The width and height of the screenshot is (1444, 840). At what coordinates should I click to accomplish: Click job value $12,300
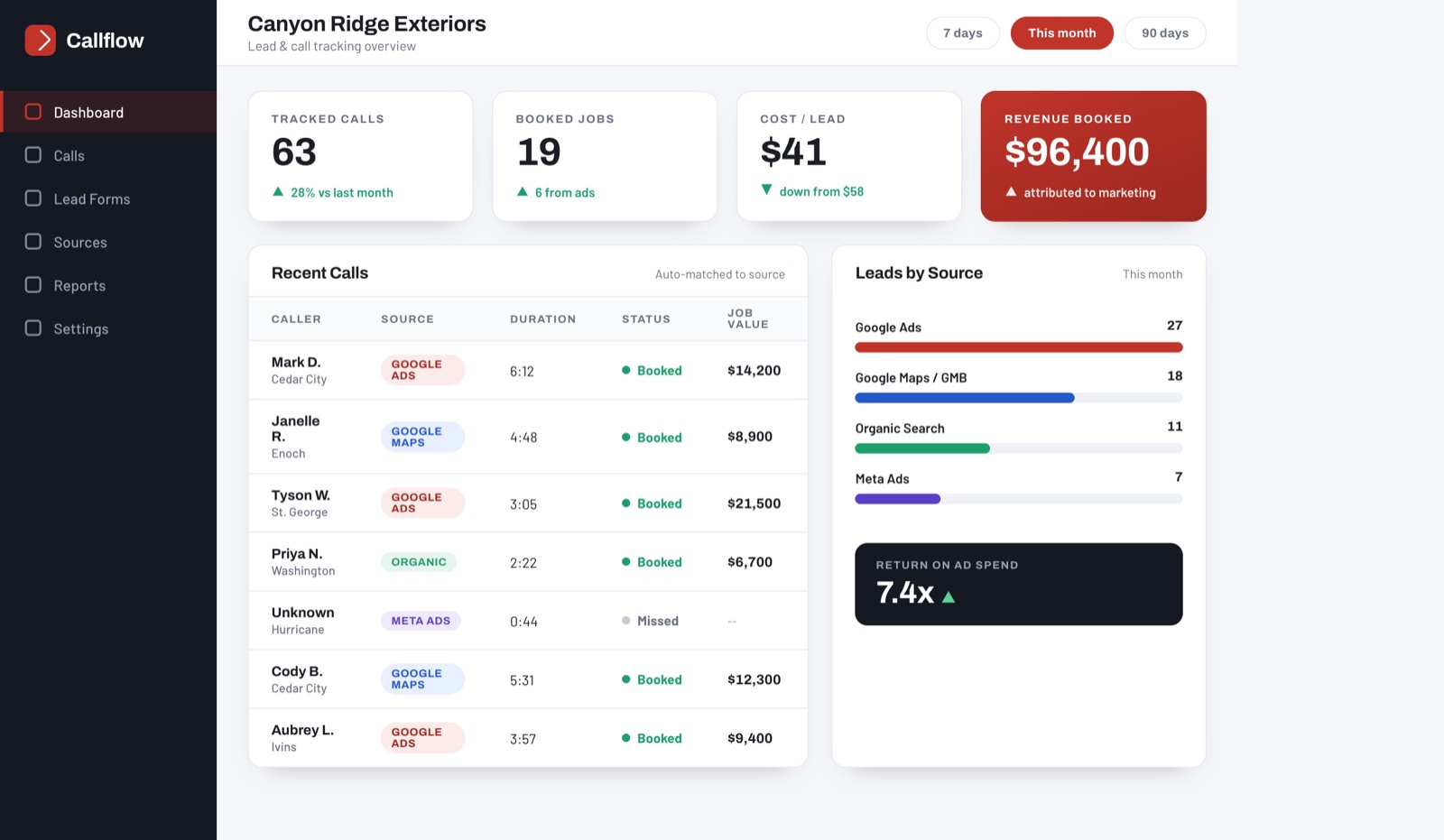[x=754, y=679]
